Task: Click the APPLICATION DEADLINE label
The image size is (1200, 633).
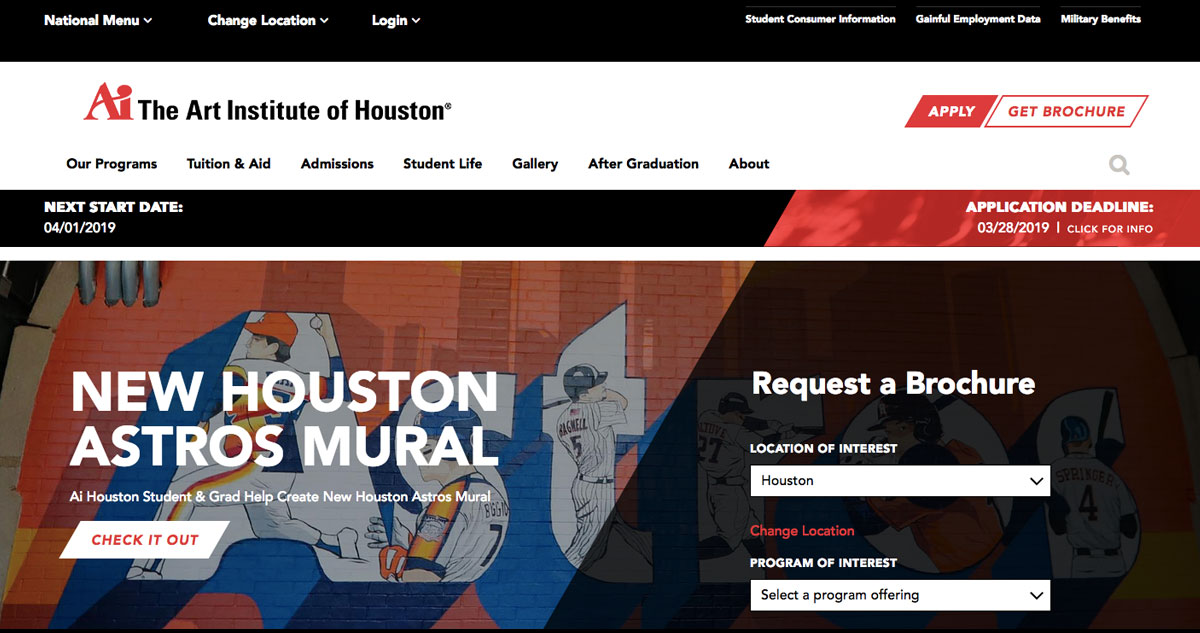Action: point(1059,208)
